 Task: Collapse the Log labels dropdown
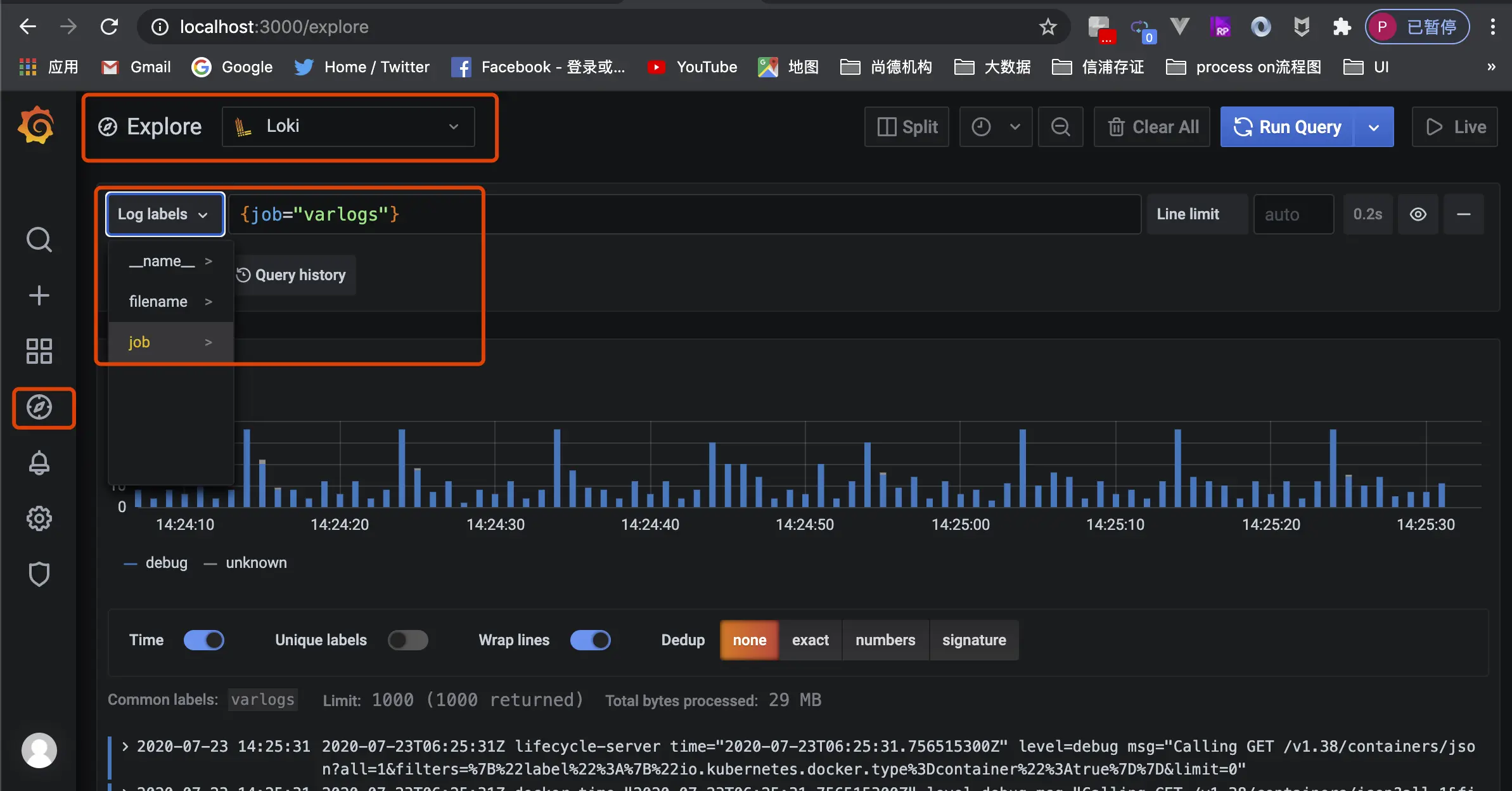pos(165,214)
